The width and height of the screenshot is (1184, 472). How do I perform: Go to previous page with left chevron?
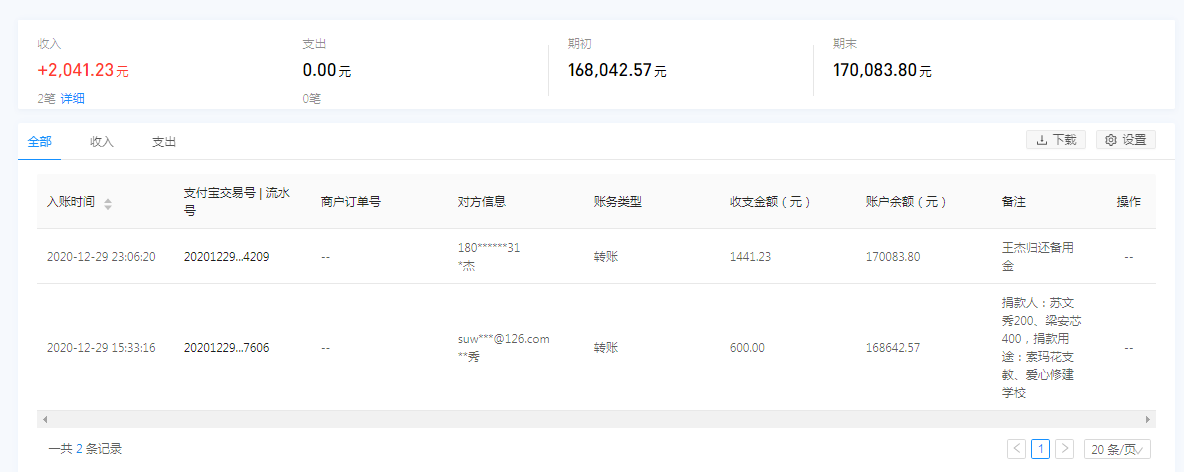click(x=1016, y=449)
